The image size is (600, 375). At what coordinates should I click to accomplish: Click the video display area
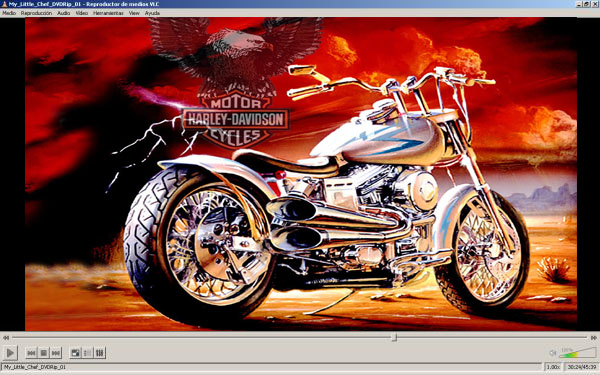tap(301, 174)
